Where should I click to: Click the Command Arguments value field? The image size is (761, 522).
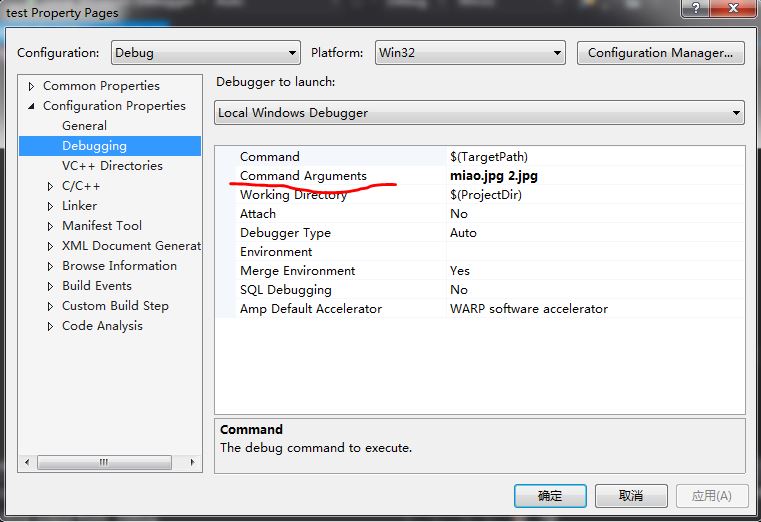click(595, 176)
